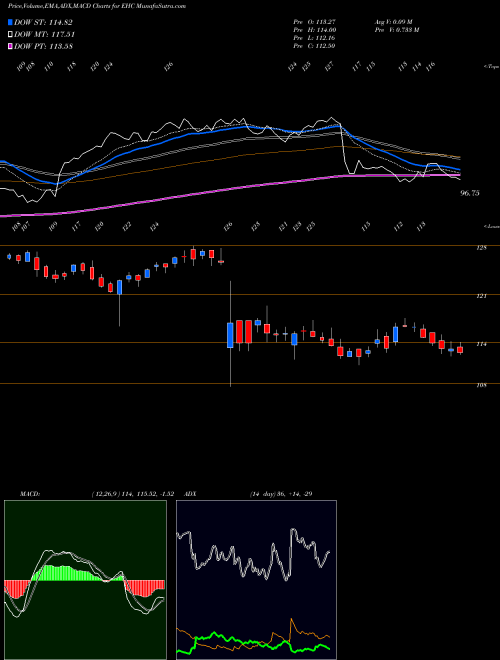Select the 'DOW MT: 117.51' legend text
This screenshot has height=660, width=500.
pos(45,34)
